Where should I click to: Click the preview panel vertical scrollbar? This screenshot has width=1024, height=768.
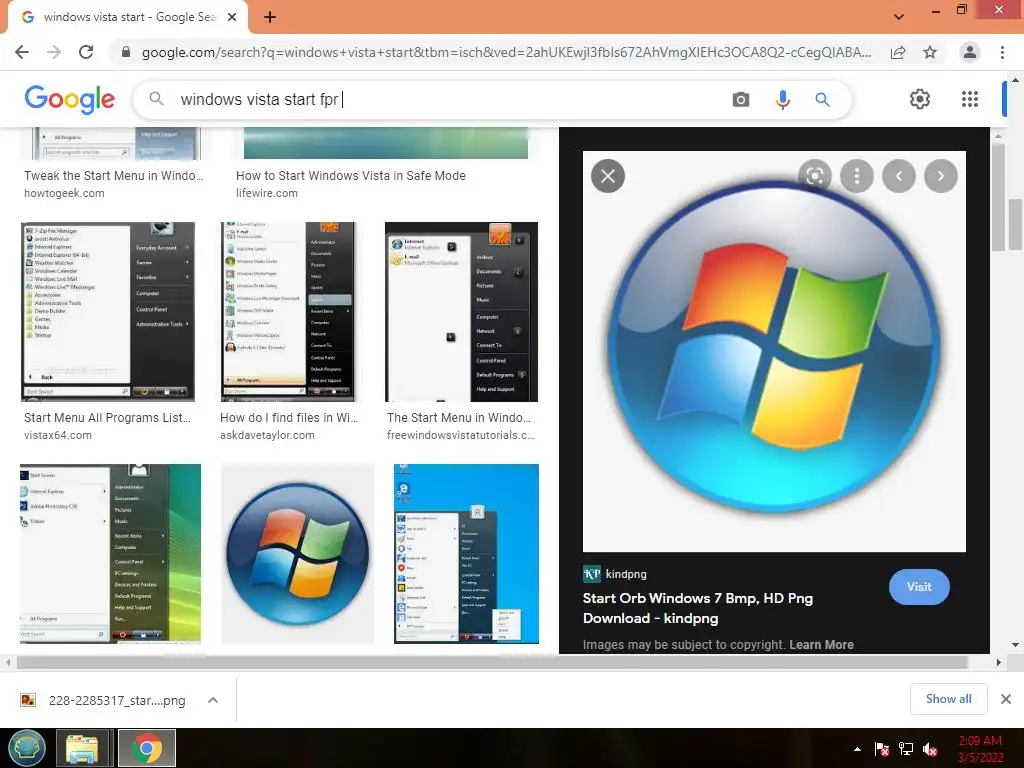click(997, 196)
